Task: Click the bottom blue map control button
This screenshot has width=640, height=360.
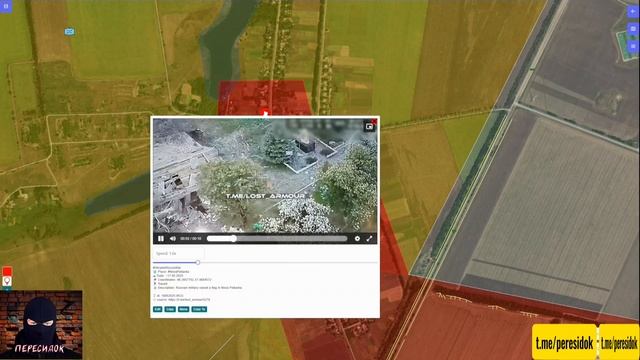Action: coord(633,46)
